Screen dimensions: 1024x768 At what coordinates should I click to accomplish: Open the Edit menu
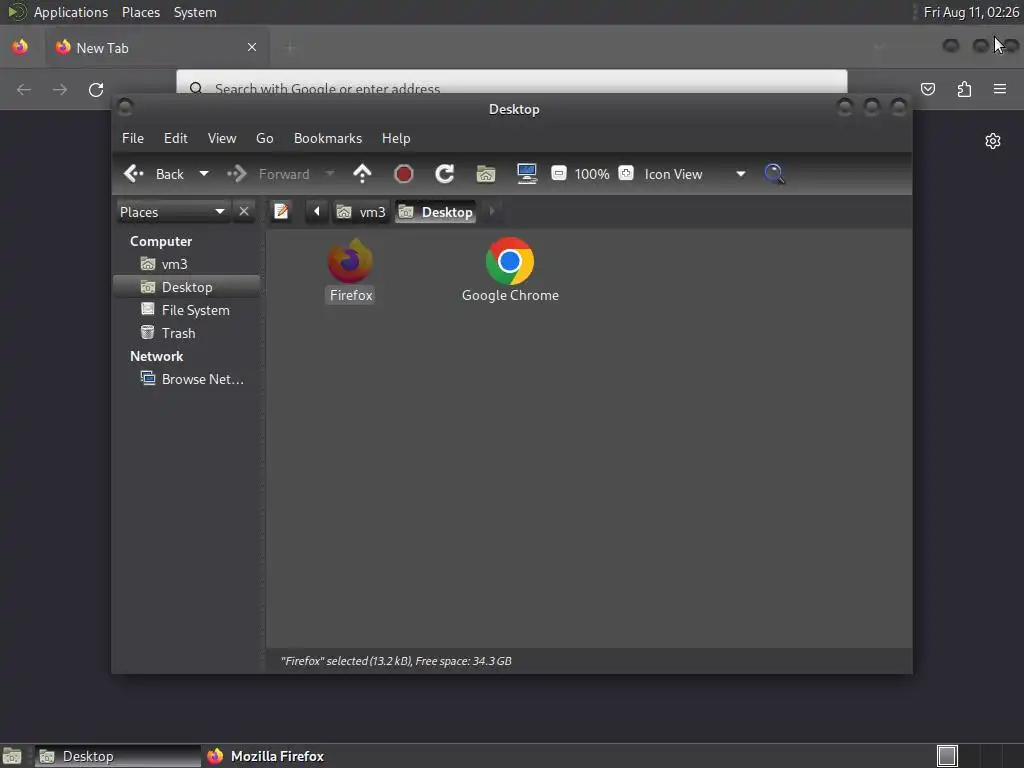click(175, 138)
